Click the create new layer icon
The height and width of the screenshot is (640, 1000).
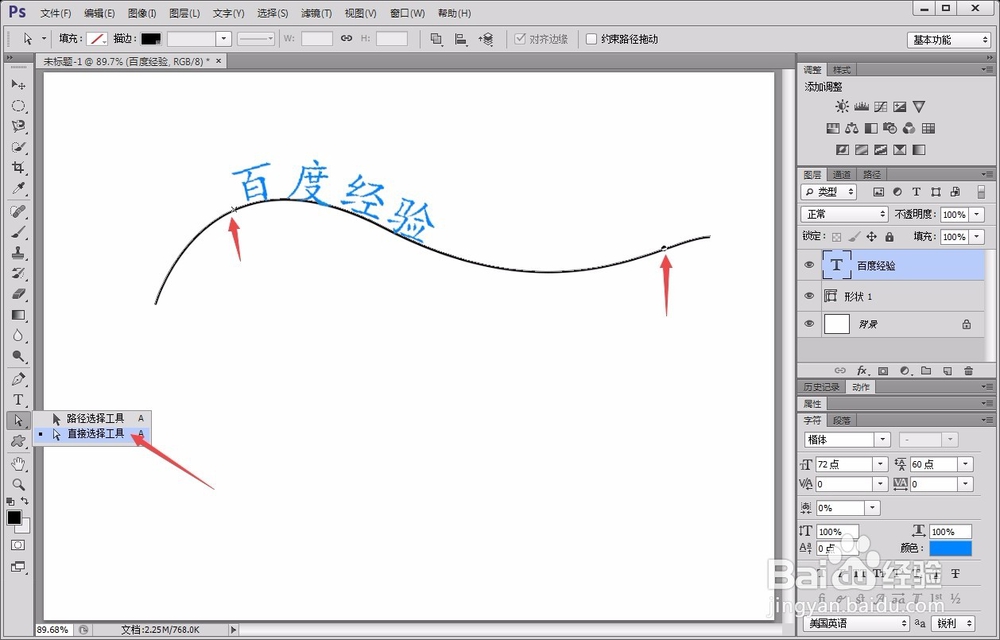click(x=948, y=370)
